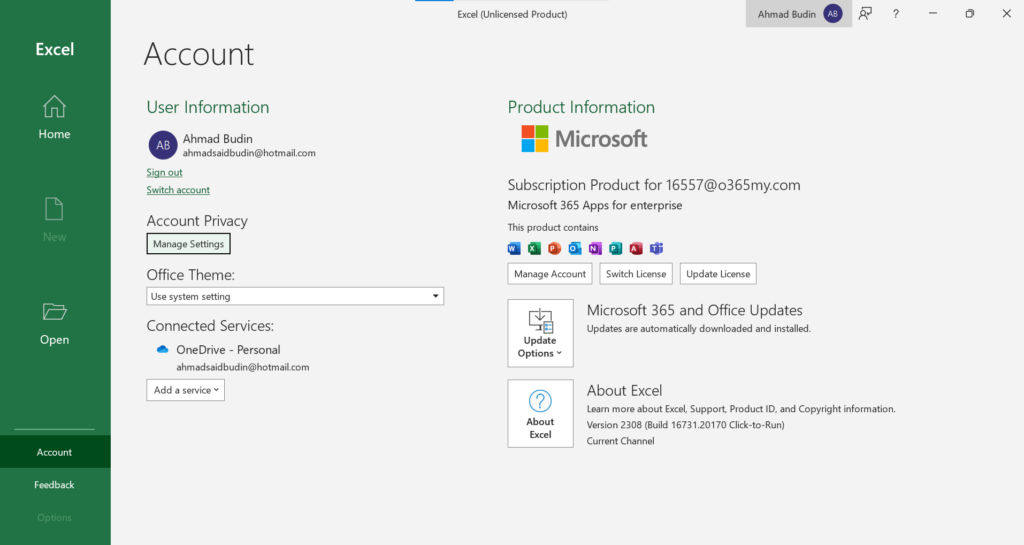Click the Outlook app icon
This screenshot has height=545, width=1024.
tap(575, 248)
